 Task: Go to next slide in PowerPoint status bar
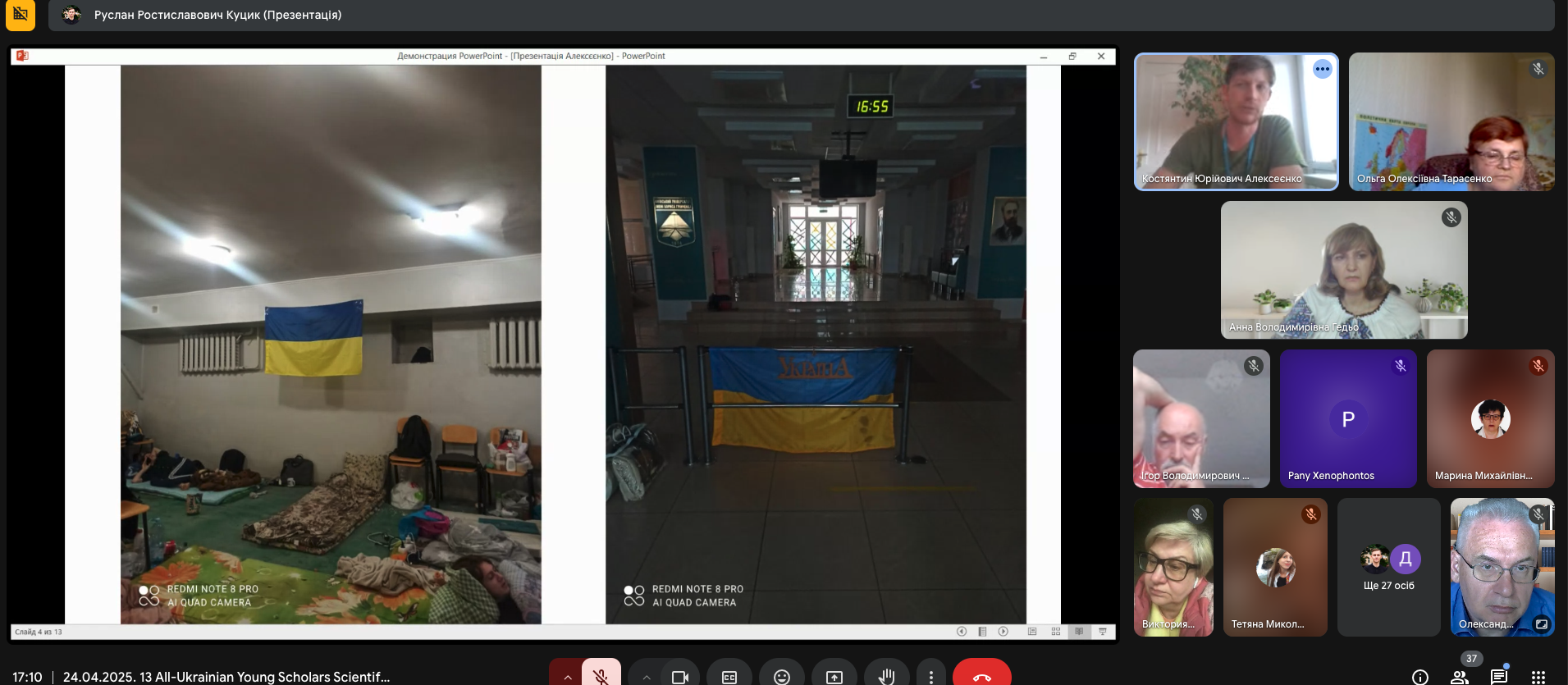click(1003, 632)
